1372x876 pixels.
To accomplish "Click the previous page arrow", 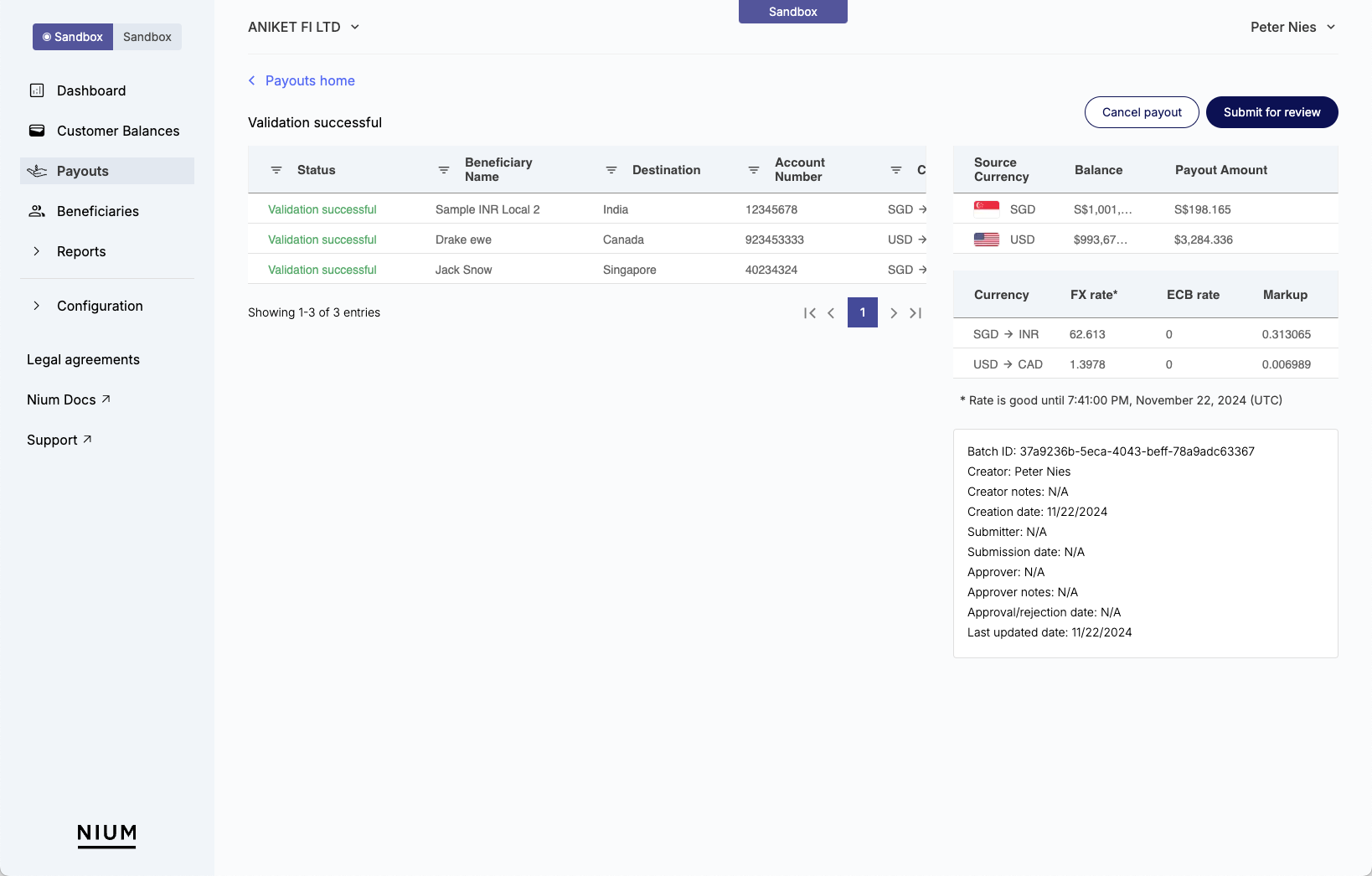I will (x=831, y=312).
